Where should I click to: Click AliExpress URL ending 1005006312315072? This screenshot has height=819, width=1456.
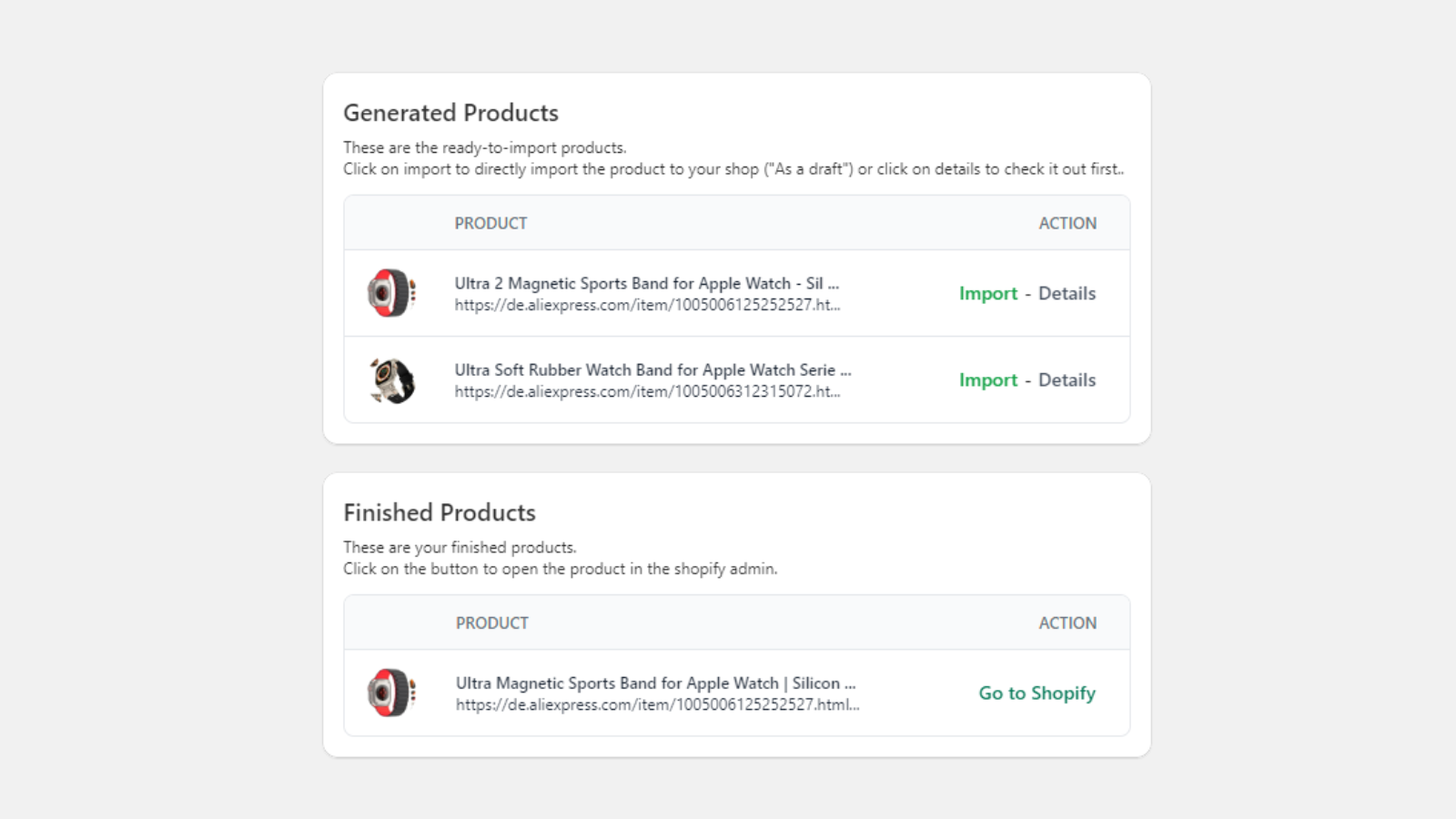coord(647,392)
